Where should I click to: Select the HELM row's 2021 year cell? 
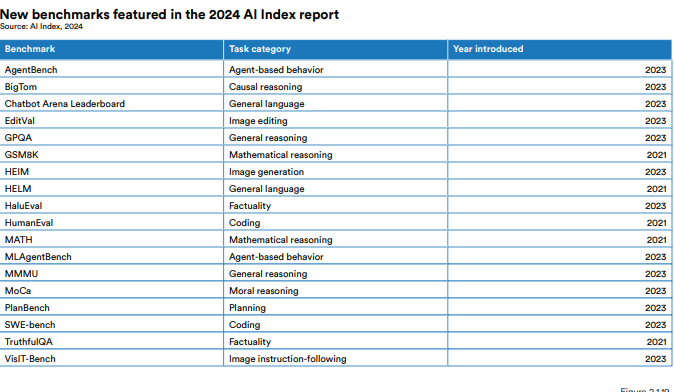[560, 189]
